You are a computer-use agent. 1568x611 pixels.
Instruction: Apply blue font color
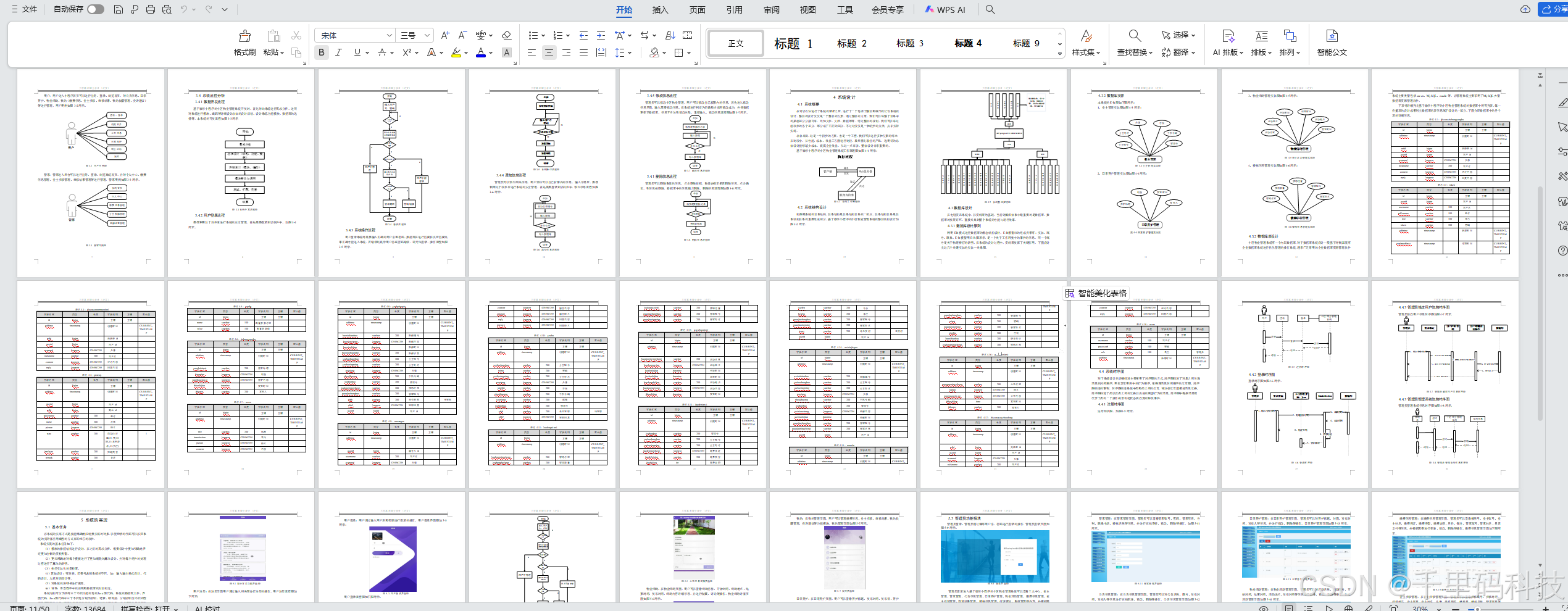click(x=481, y=52)
